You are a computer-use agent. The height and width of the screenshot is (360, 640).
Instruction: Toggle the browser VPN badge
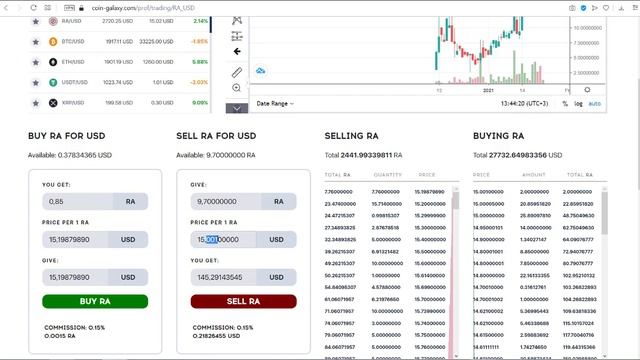pyautogui.click(x=70, y=8)
